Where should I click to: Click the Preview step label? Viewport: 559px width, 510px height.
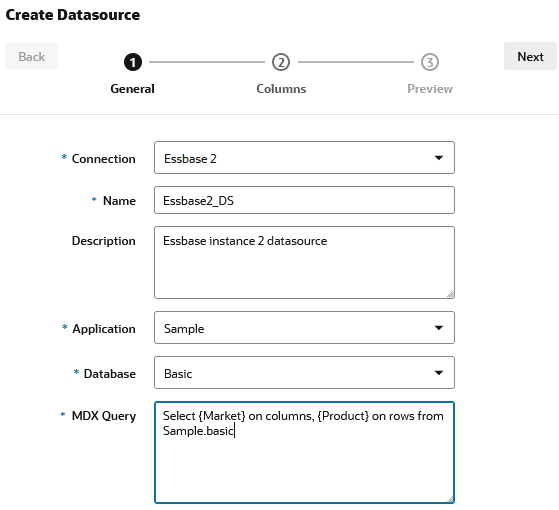pyautogui.click(x=430, y=89)
